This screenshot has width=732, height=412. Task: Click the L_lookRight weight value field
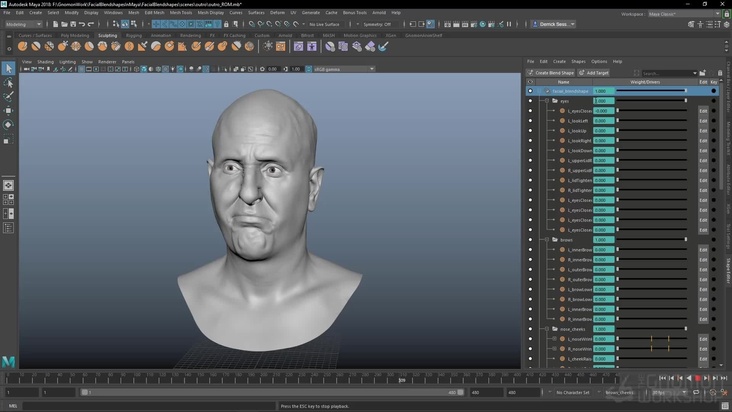(x=603, y=141)
